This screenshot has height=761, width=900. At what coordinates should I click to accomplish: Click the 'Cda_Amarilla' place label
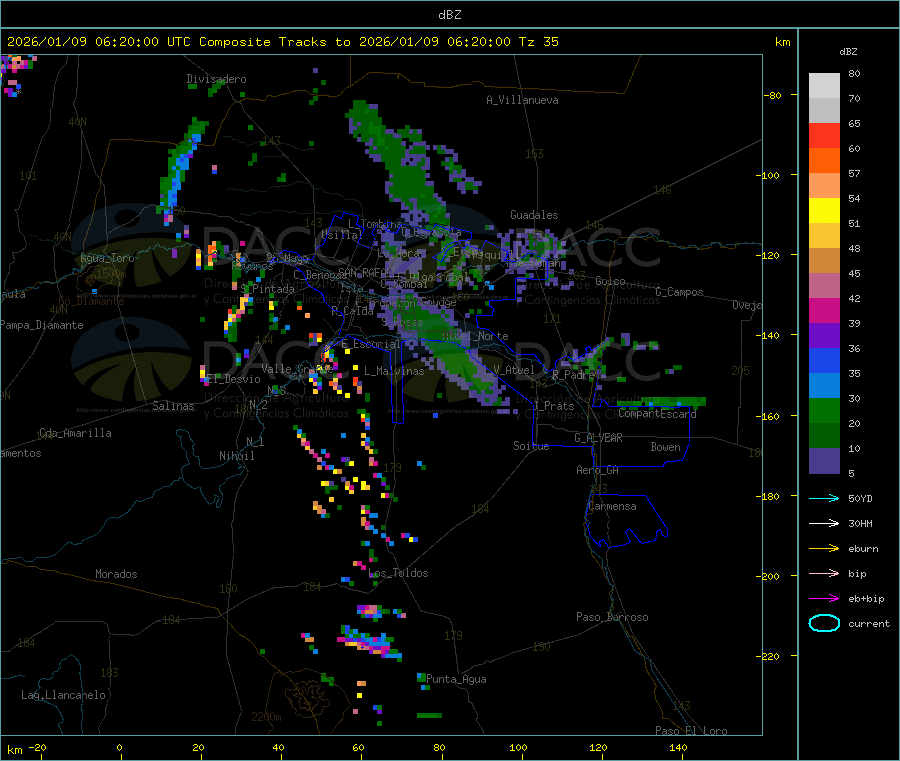point(75,433)
